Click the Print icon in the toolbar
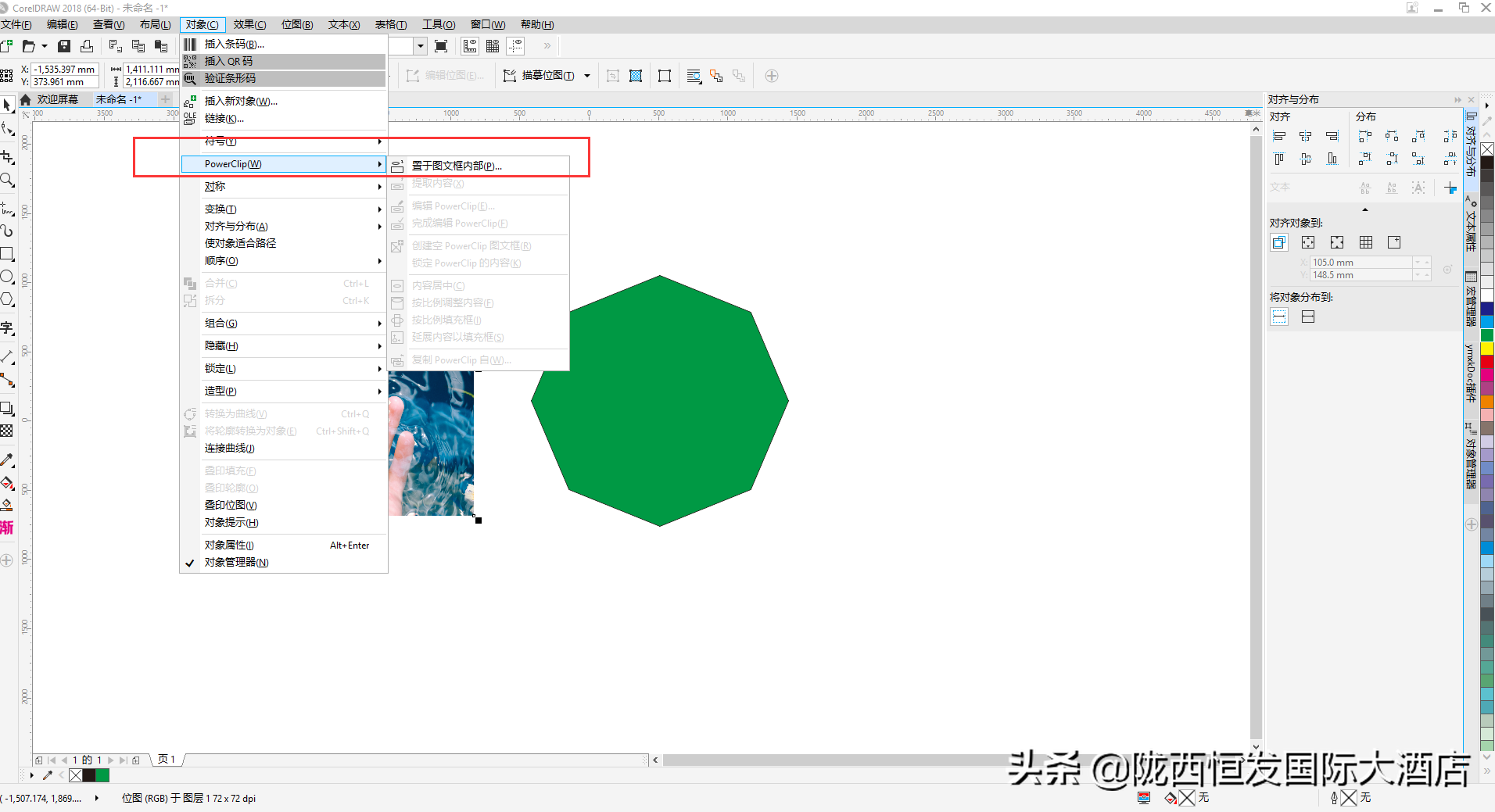This screenshot has height=812, width=1495. (x=87, y=46)
